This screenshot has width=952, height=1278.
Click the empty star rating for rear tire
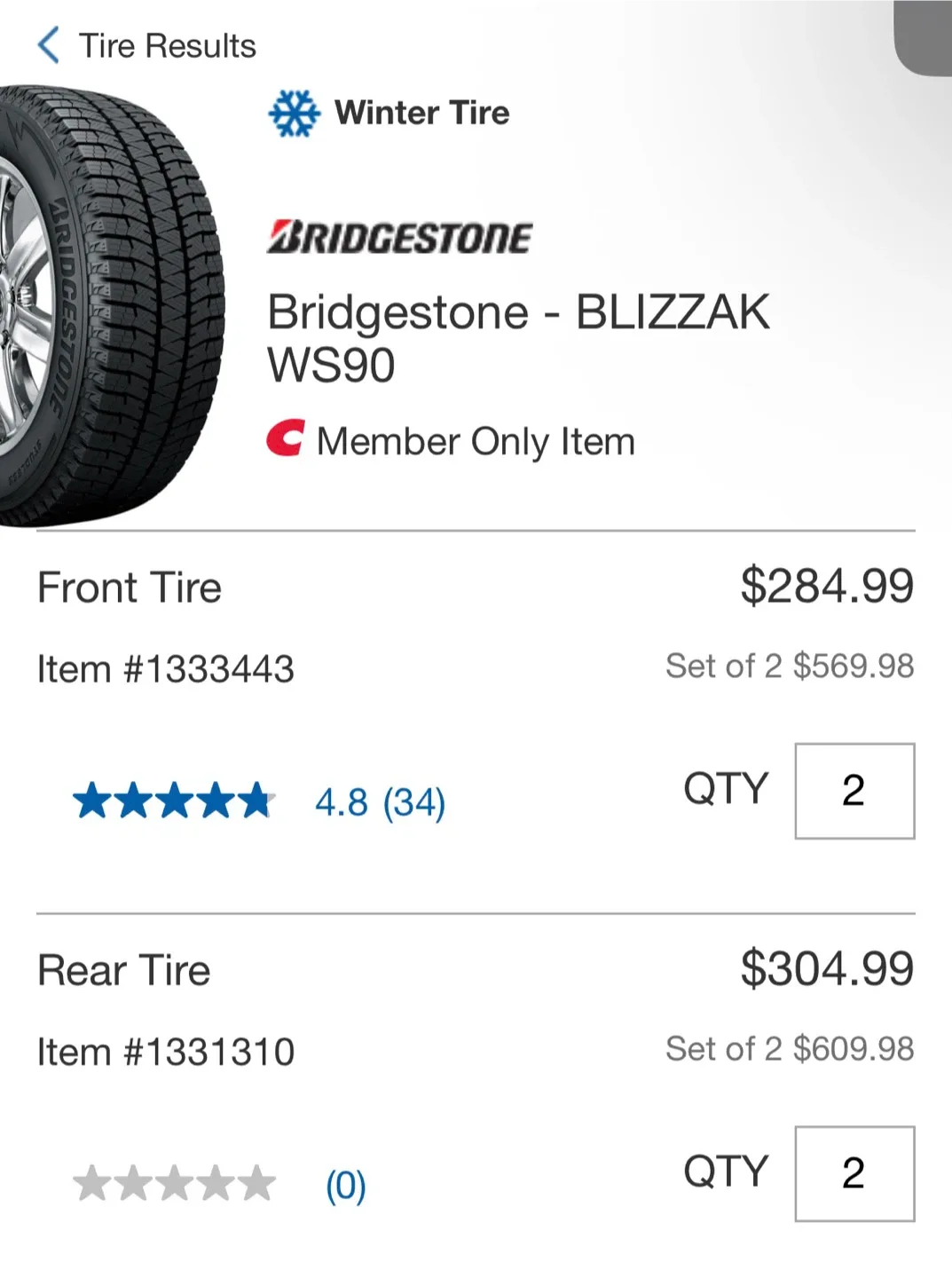coord(175,1182)
